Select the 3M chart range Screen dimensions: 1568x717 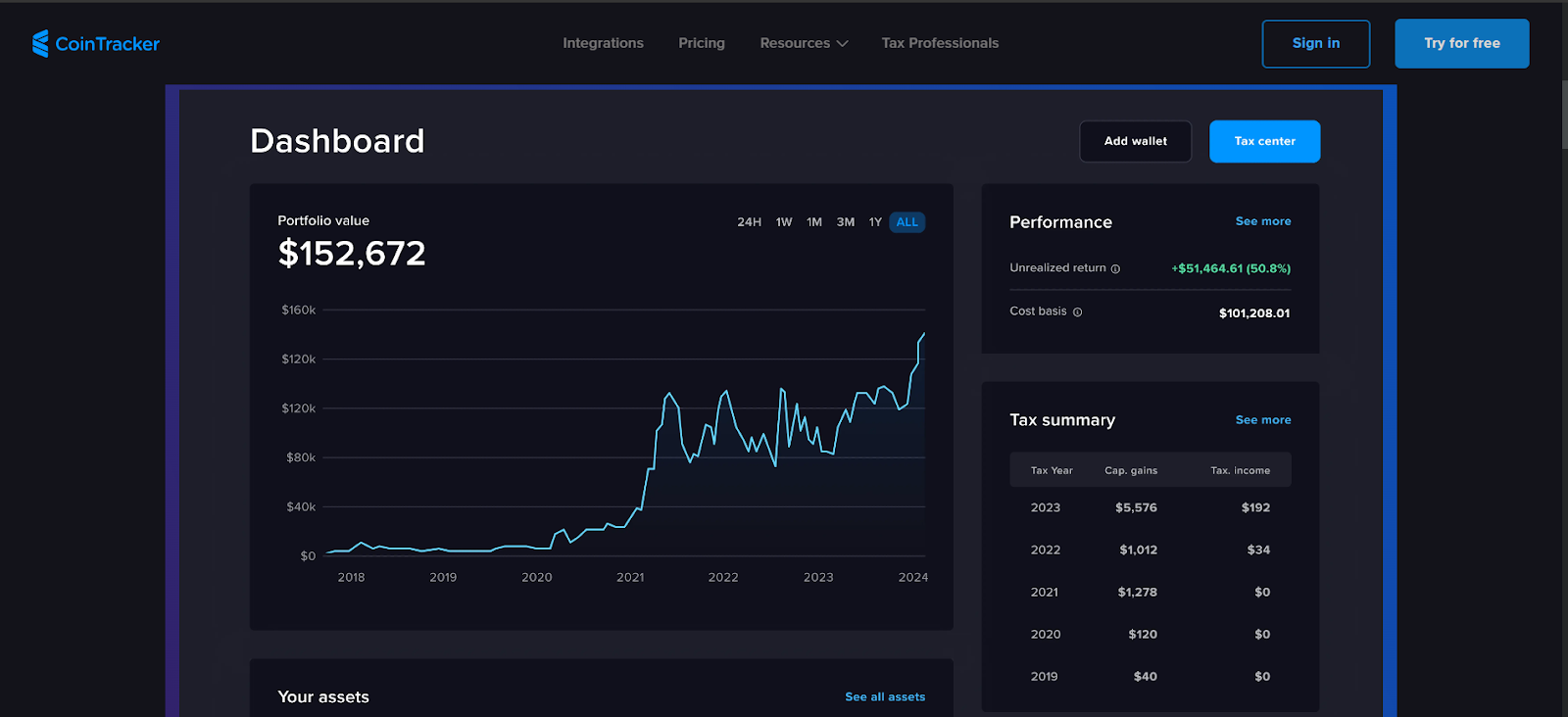click(846, 222)
